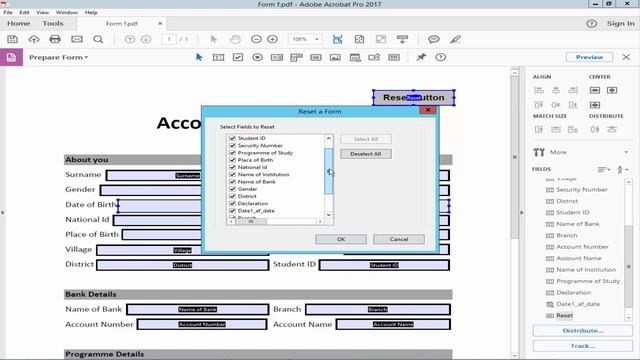Click the District text field on form
The width and height of the screenshot is (640, 360).
click(x=182, y=265)
